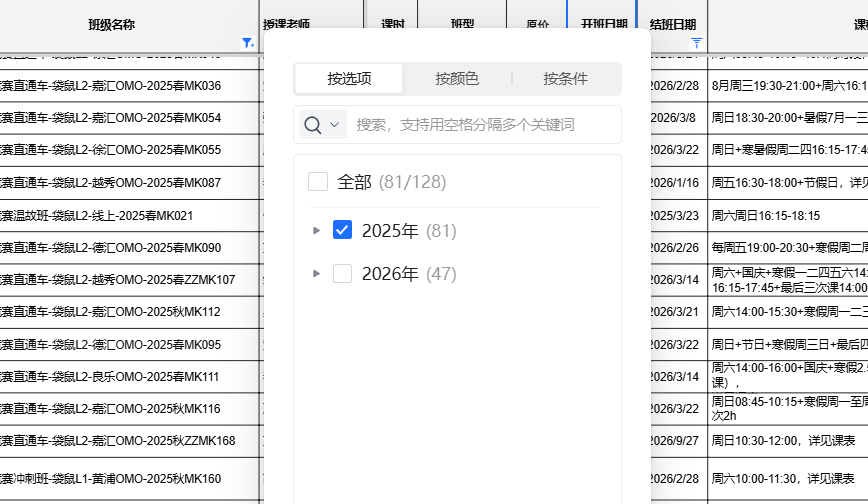Click the filter icon in 结班日期 header
Image resolution: width=868 pixels, height=504 pixels.
(697, 43)
